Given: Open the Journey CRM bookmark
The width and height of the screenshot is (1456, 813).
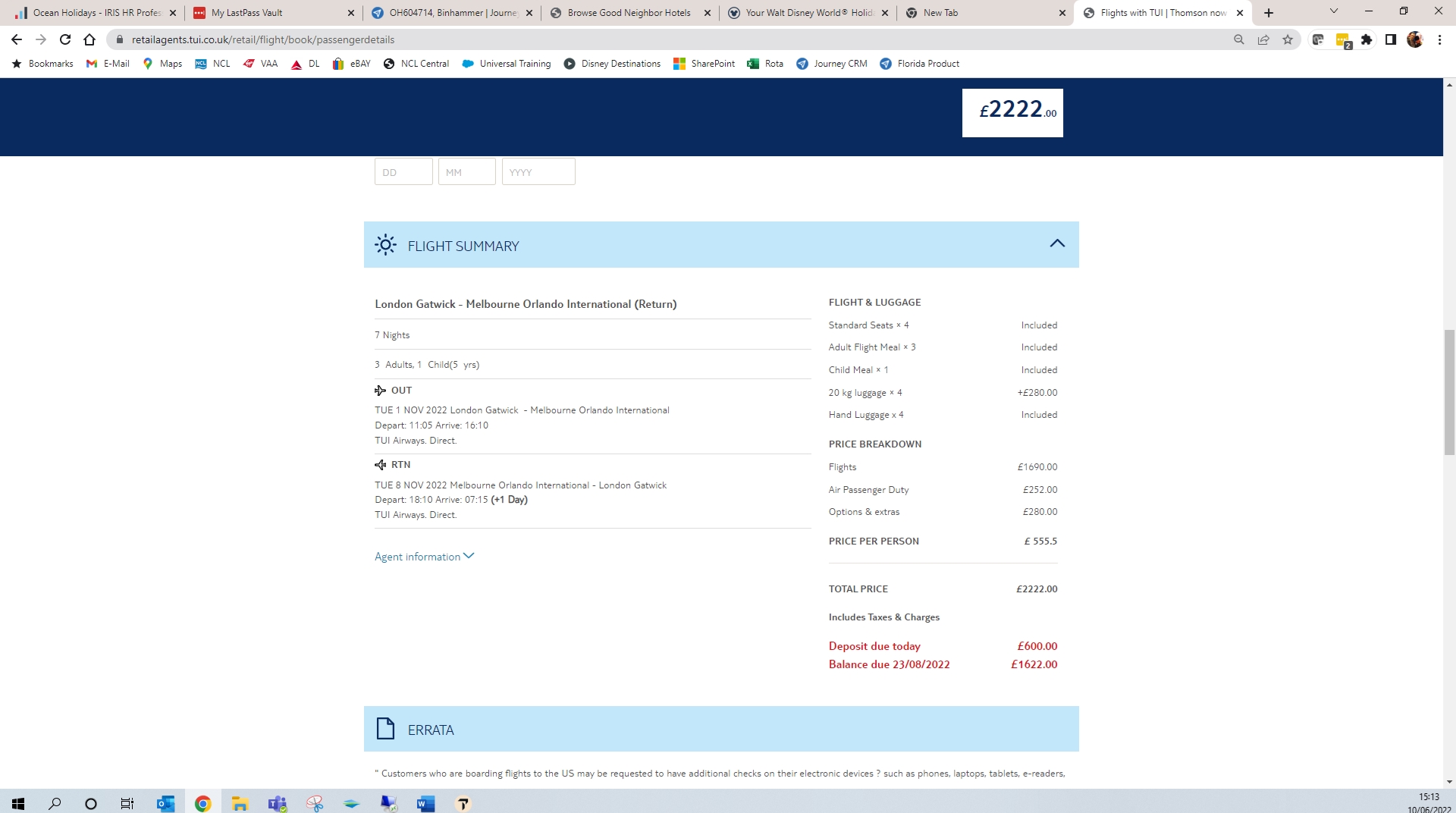Looking at the screenshot, I should click(832, 64).
